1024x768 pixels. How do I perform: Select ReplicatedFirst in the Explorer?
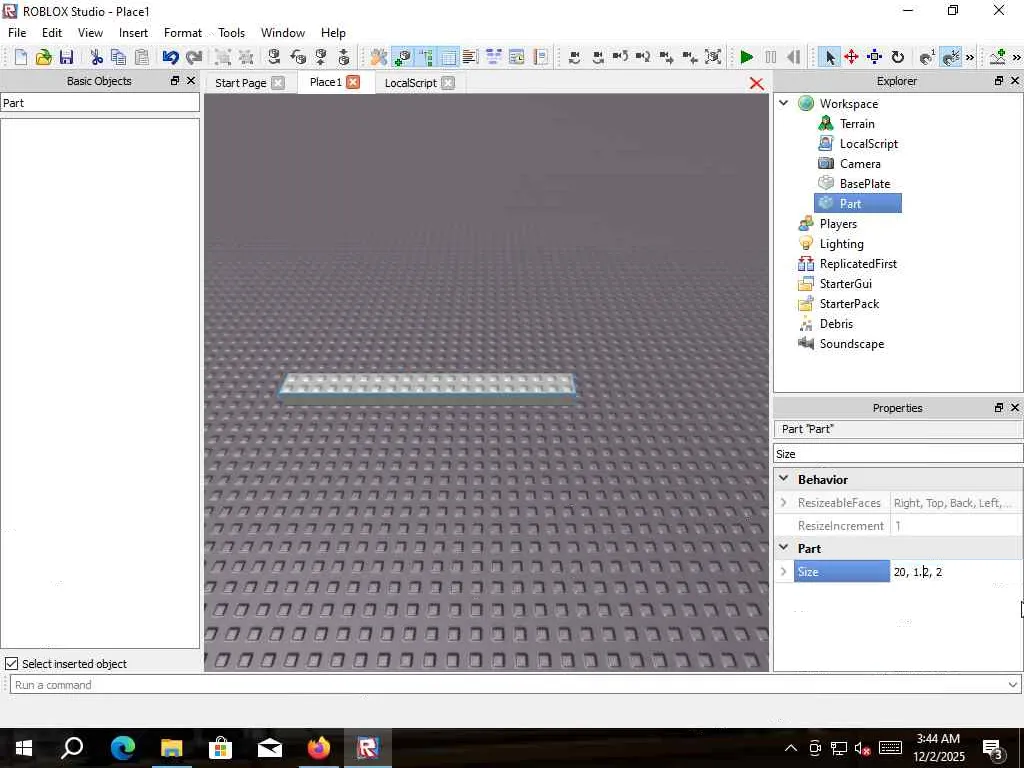click(x=858, y=264)
